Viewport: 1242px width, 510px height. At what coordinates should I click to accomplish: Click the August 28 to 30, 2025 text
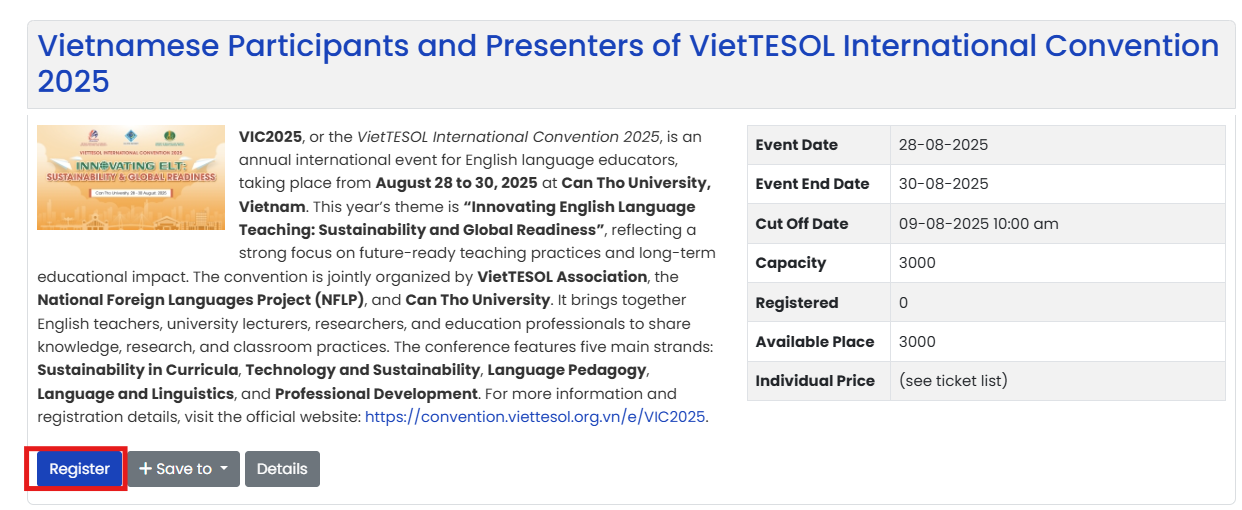(456, 184)
